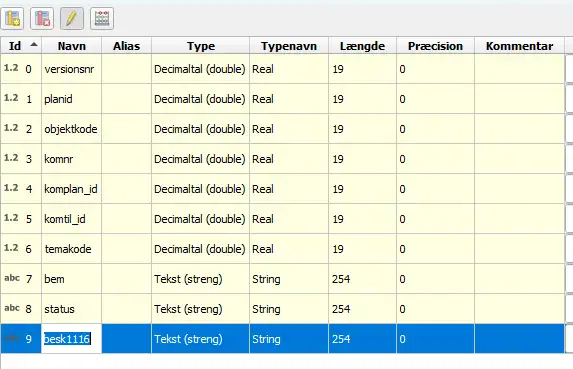Click the abc text icon for status
Screen dimensions: 573x369
coord(12,308)
